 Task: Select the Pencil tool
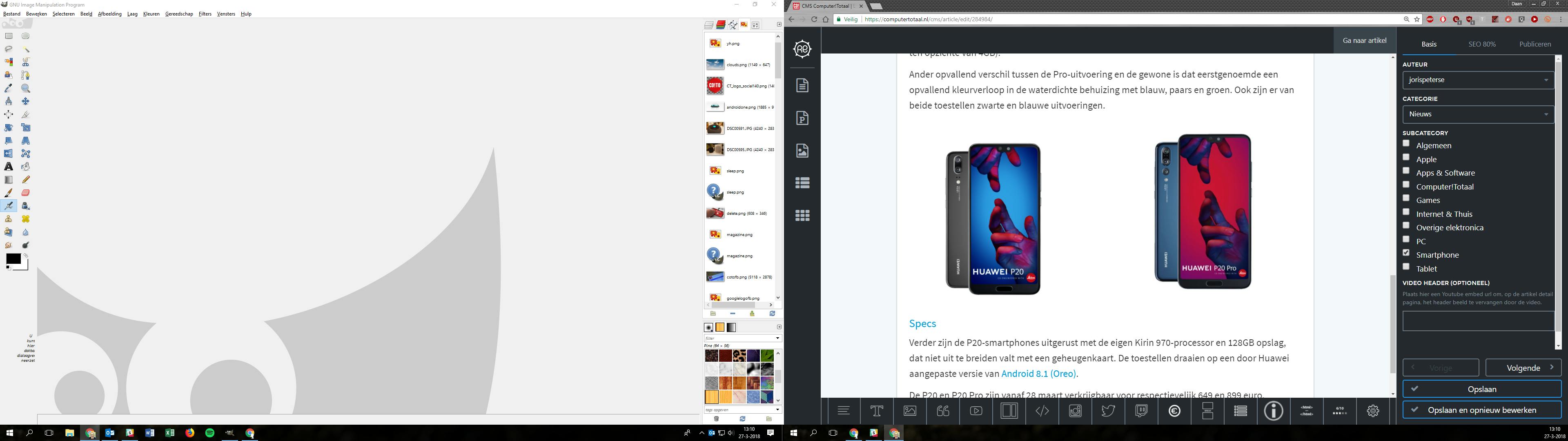[26, 180]
